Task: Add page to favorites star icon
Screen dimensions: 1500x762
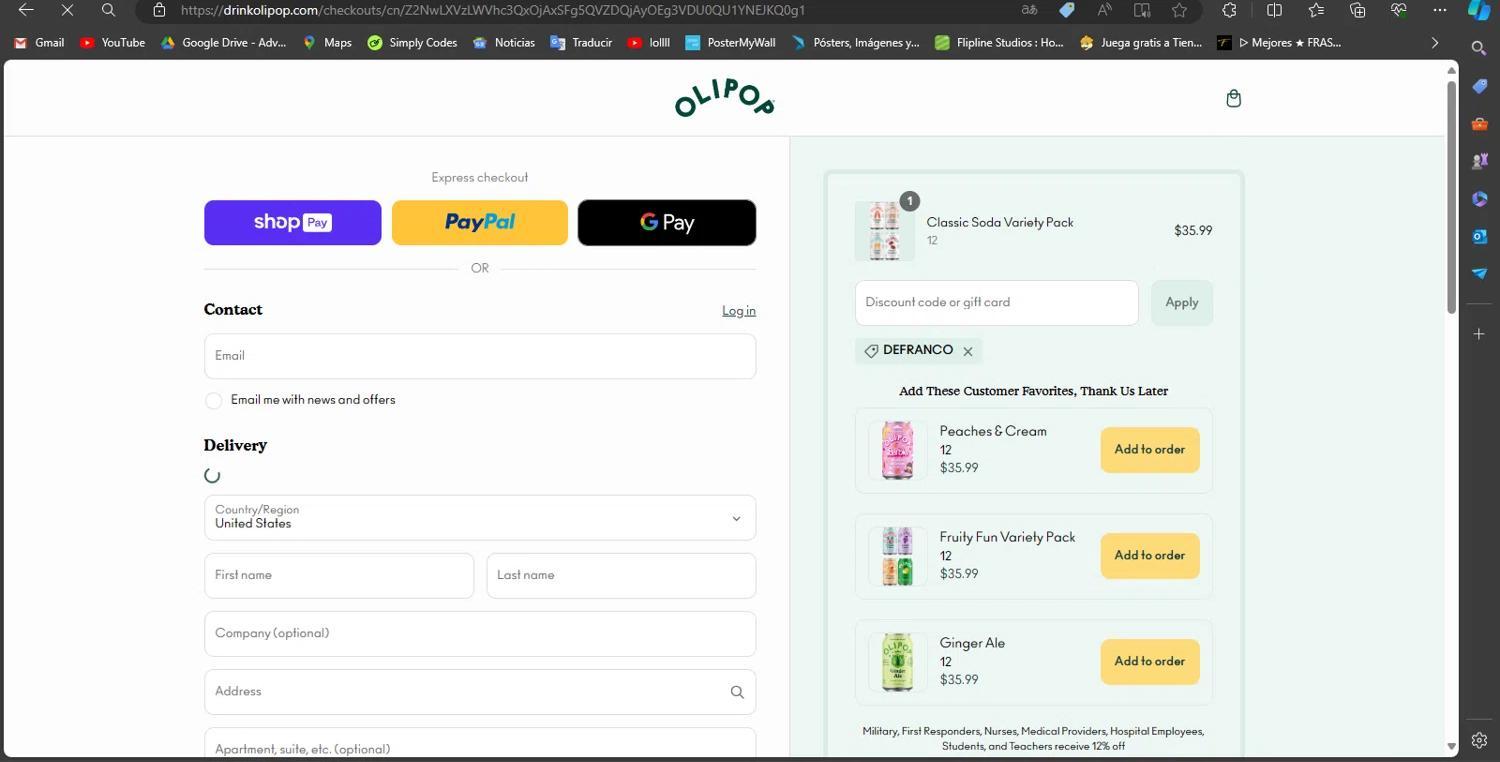Action: pyautogui.click(x=1179, y=10)
